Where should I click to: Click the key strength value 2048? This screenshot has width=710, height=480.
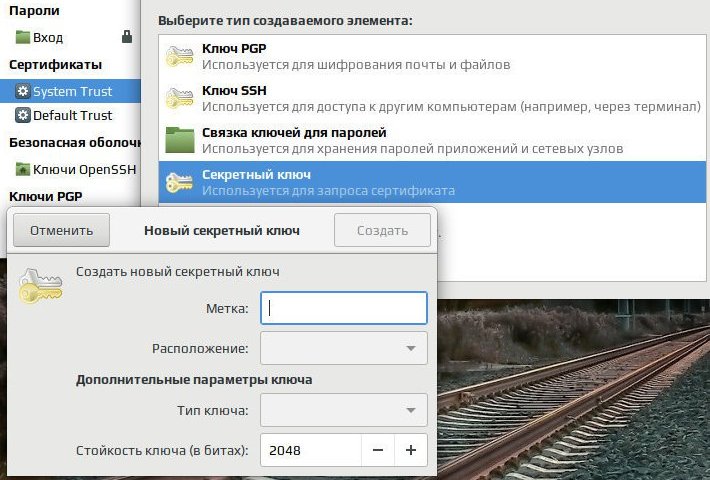[x=311, y=450]
